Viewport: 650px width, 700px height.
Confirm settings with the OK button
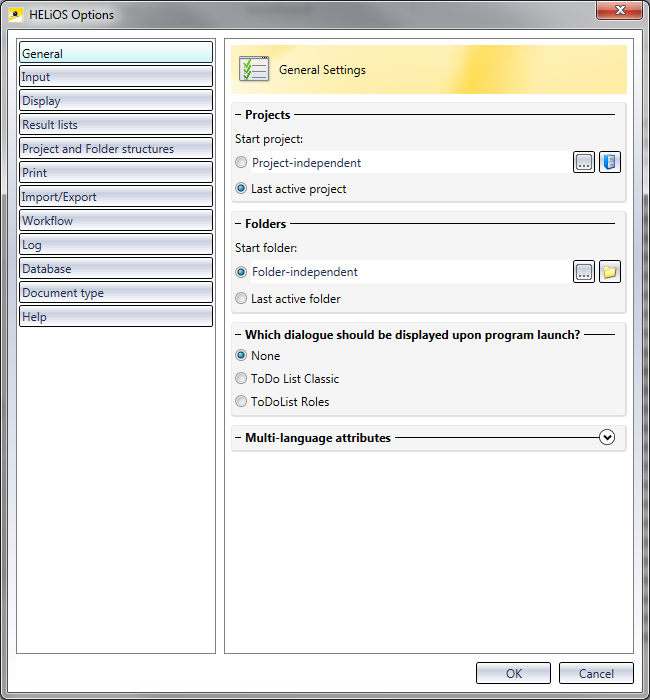513,673
